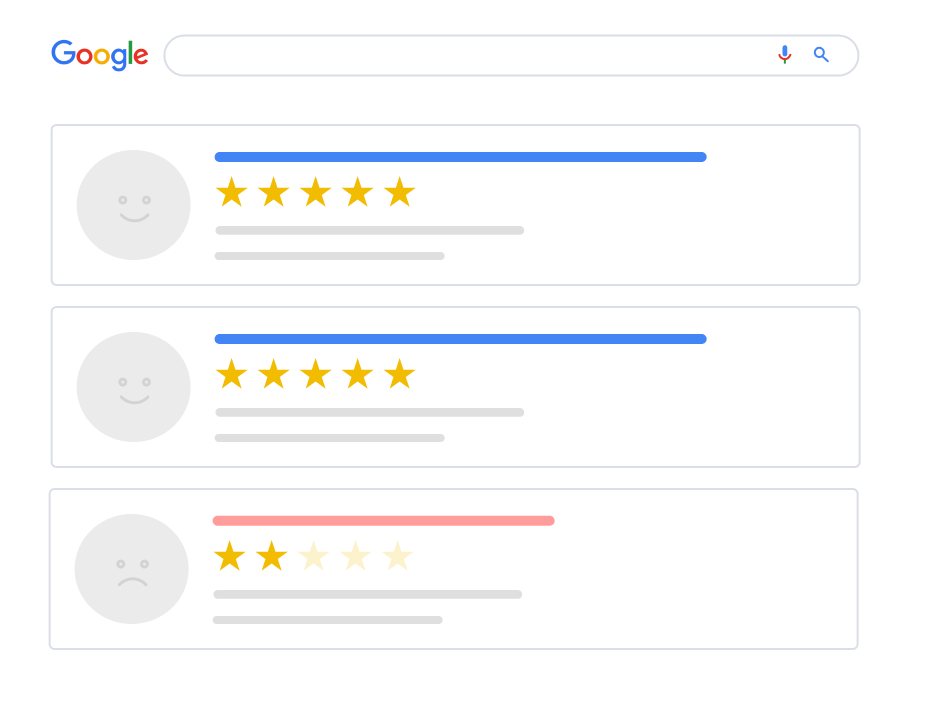Open the blue title link of the top review

[x=460, y=157]
